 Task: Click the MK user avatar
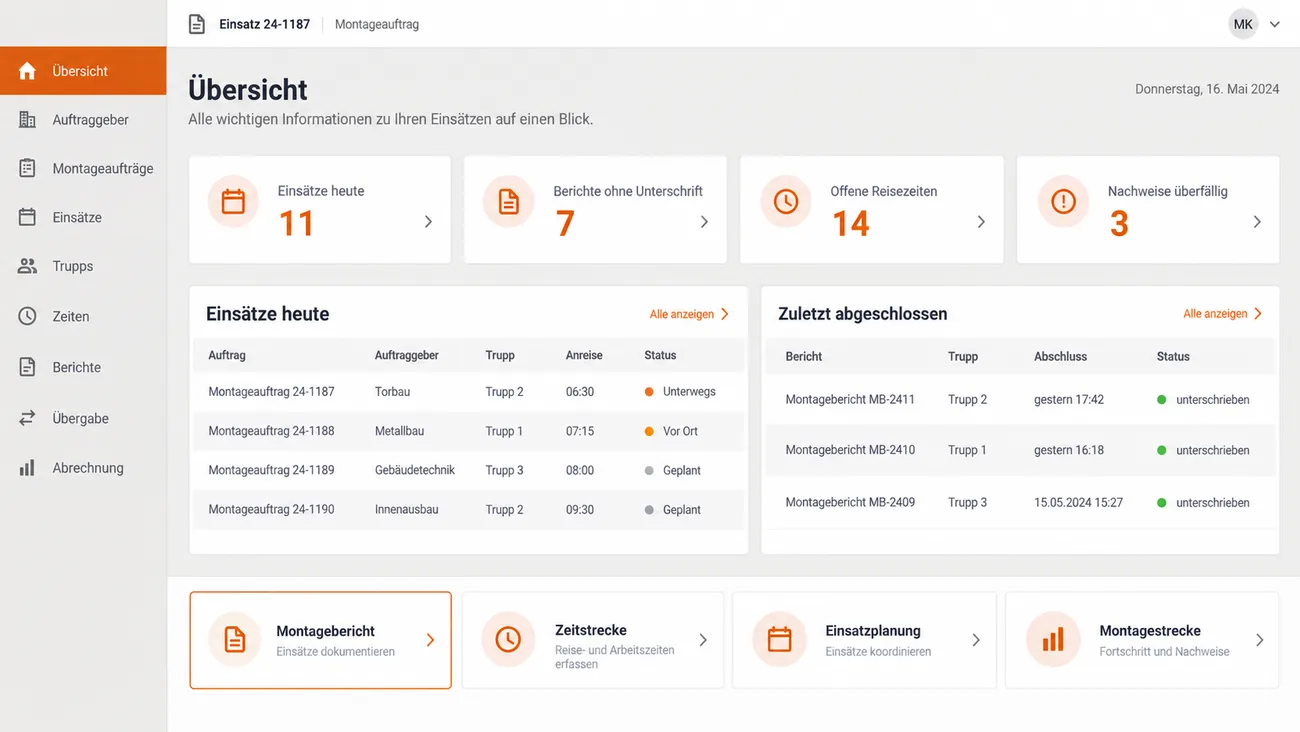click(x=1243, y=24)
